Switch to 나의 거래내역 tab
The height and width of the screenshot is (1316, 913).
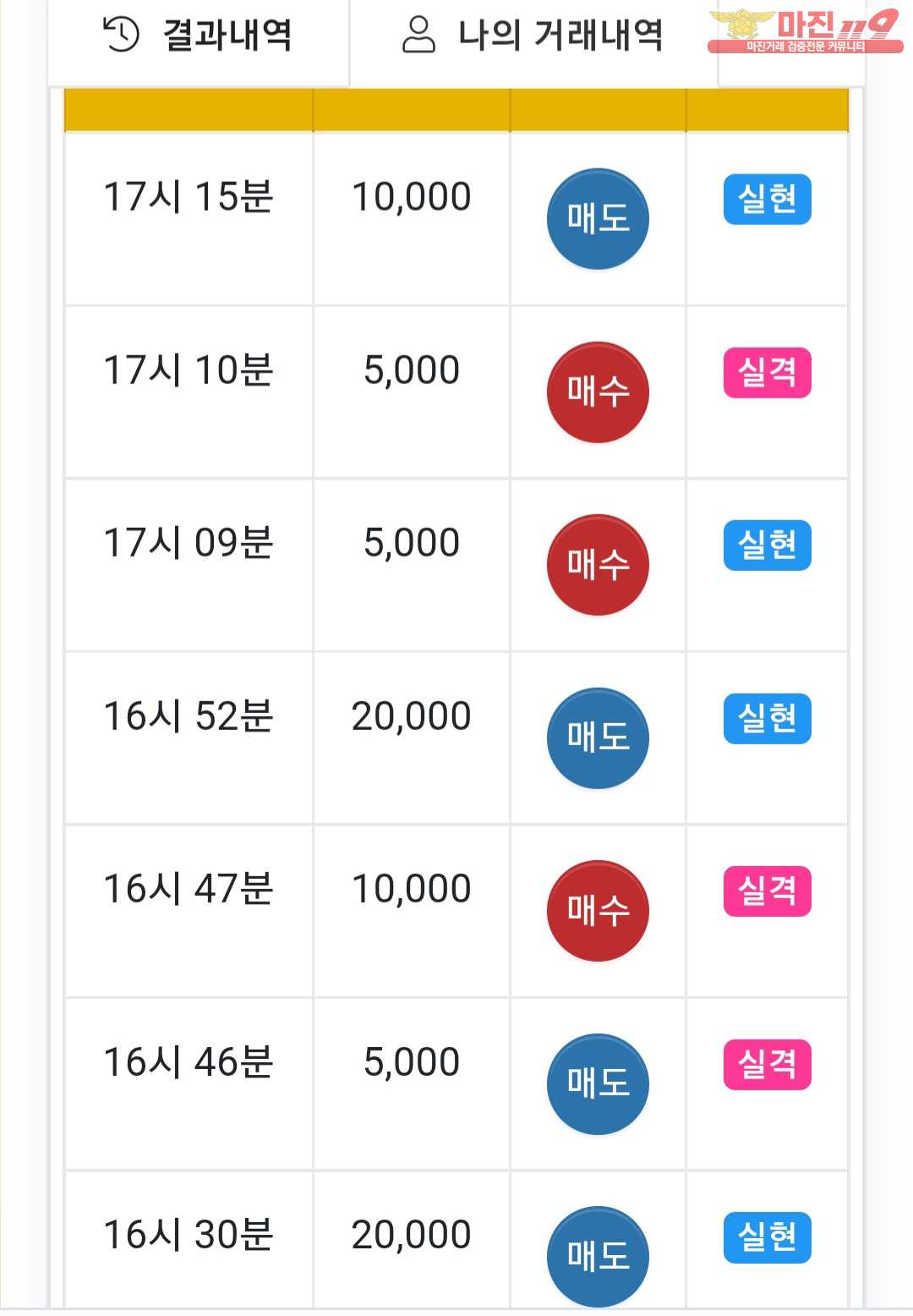(533, 36)
